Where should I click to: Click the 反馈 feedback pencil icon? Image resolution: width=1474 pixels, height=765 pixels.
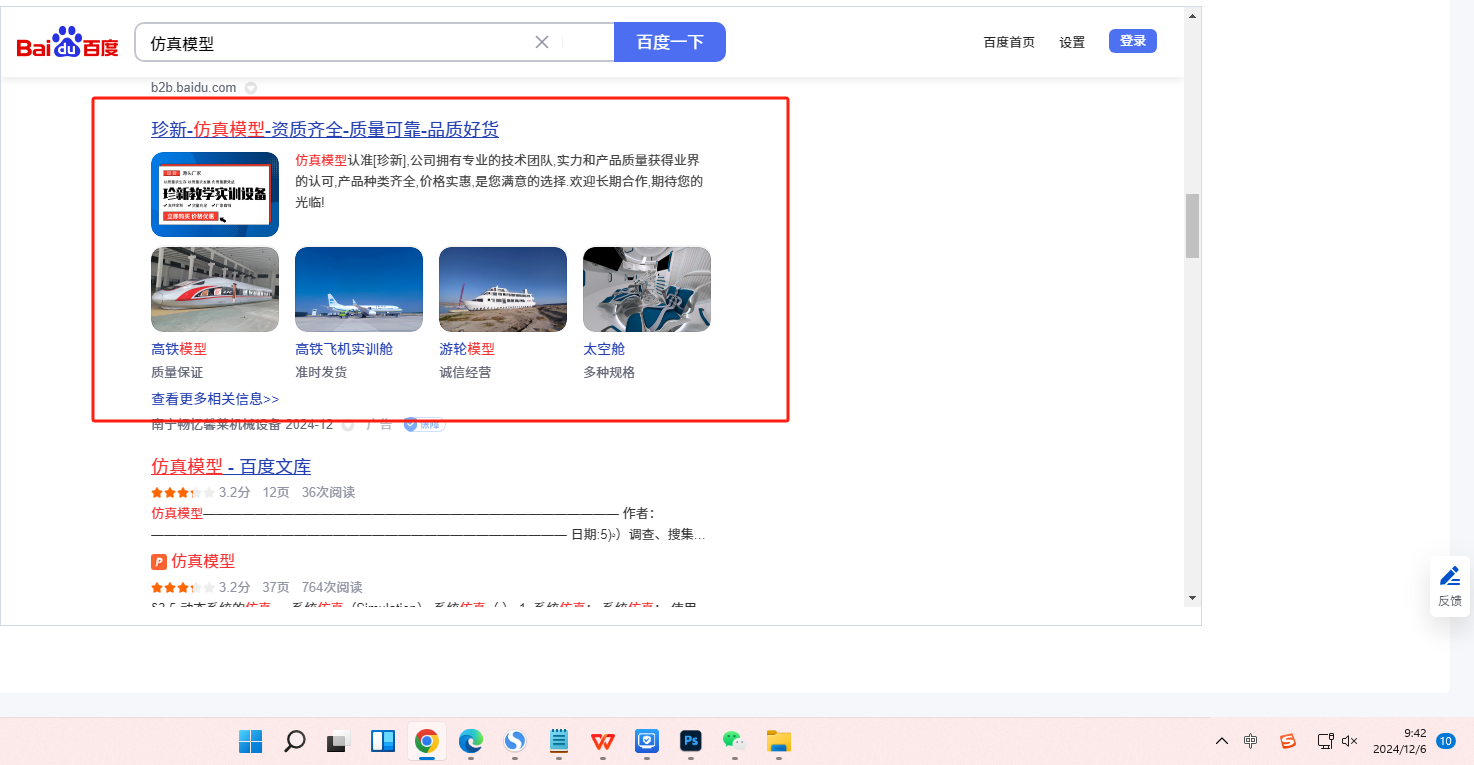pos(1449,576)
